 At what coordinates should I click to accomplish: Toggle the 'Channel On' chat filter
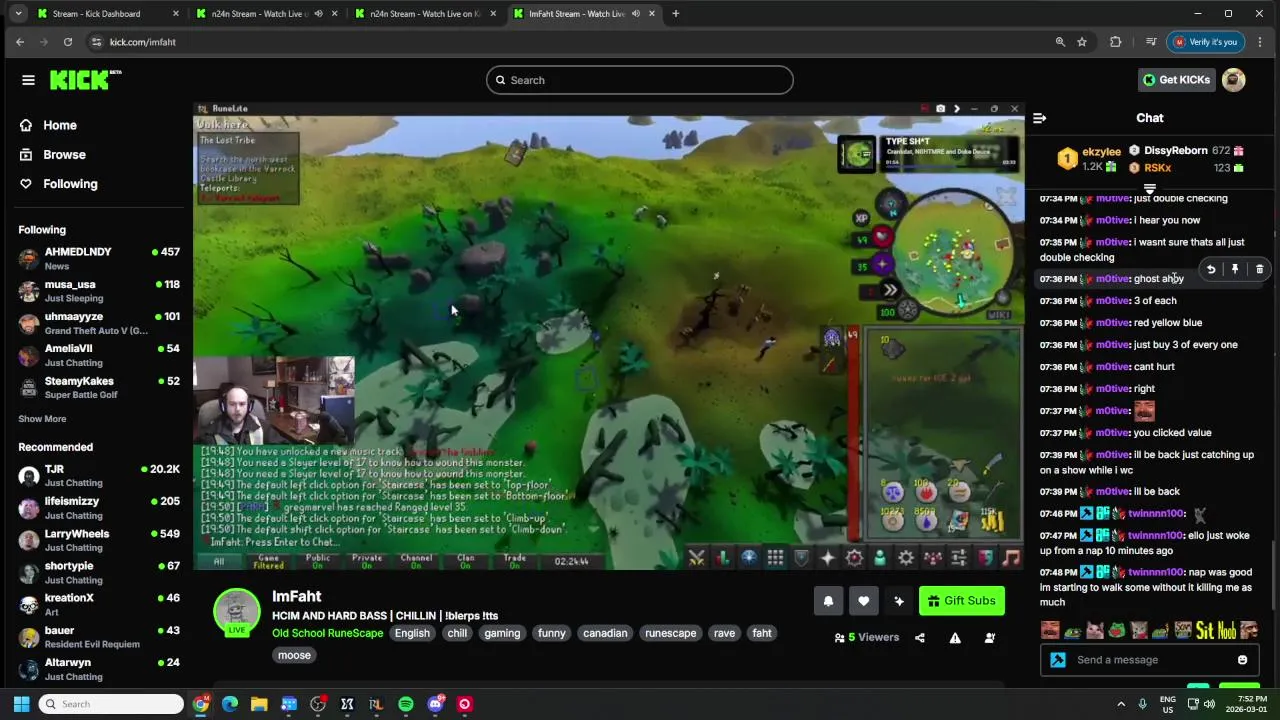tap(416, 561)
